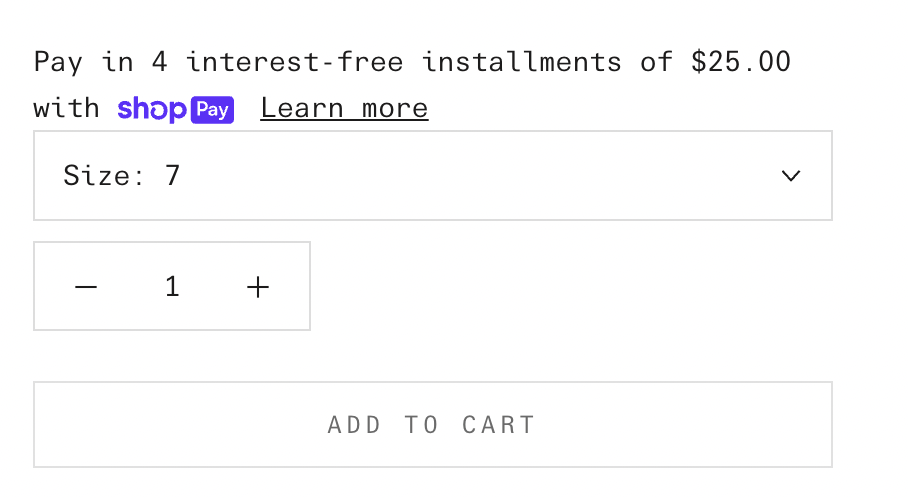
Task: Click the chevron arrow in Size selector
Action: (790, 176)
